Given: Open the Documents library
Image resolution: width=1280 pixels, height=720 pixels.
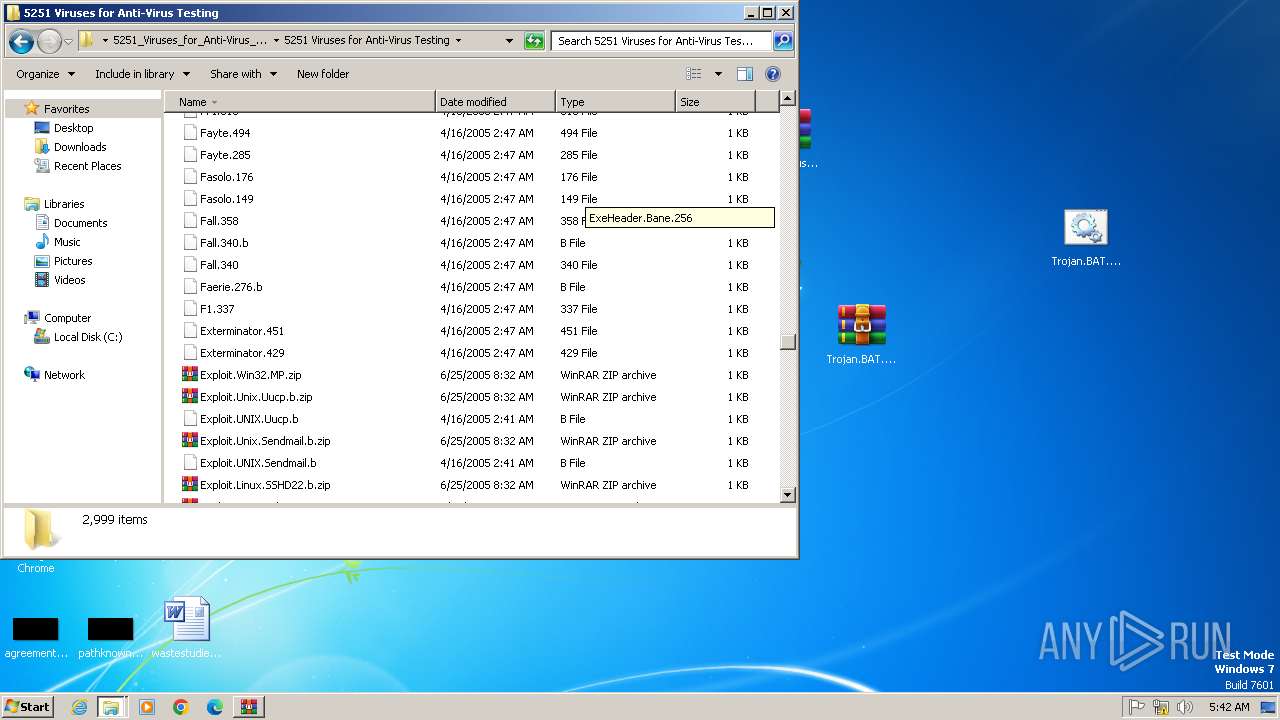Looking at the screenshot, I should pyautogui.click(x=80, y=223).
